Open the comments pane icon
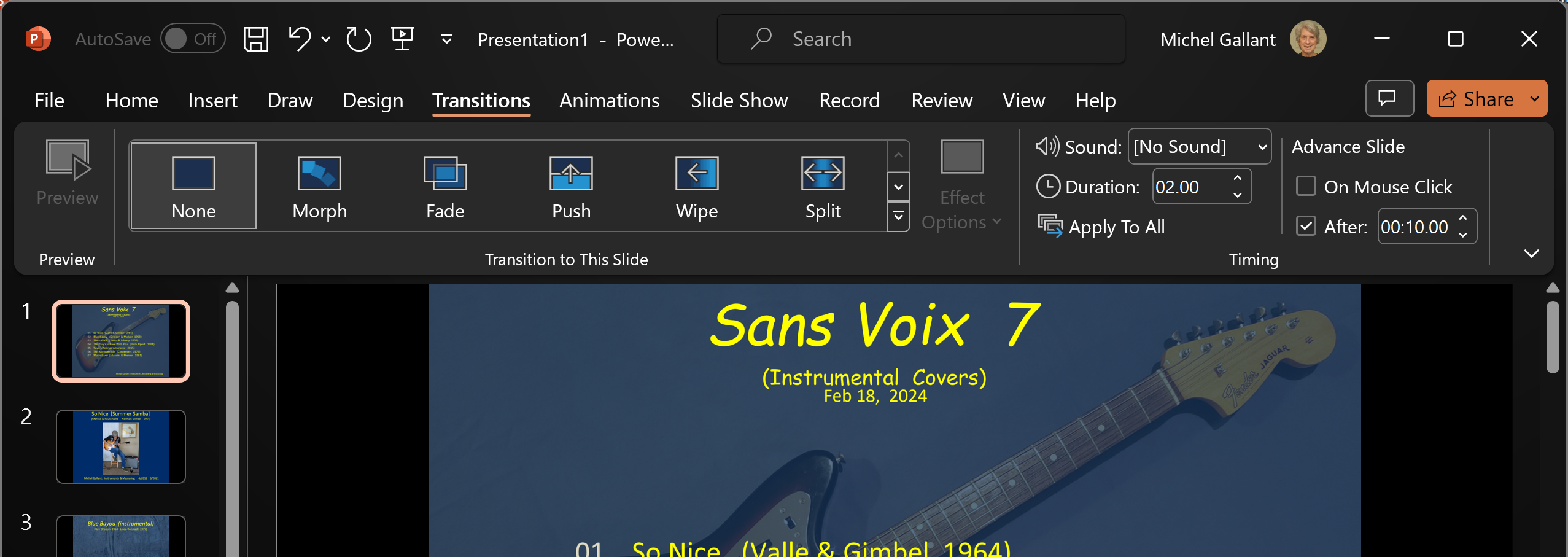 [1389, 98]
